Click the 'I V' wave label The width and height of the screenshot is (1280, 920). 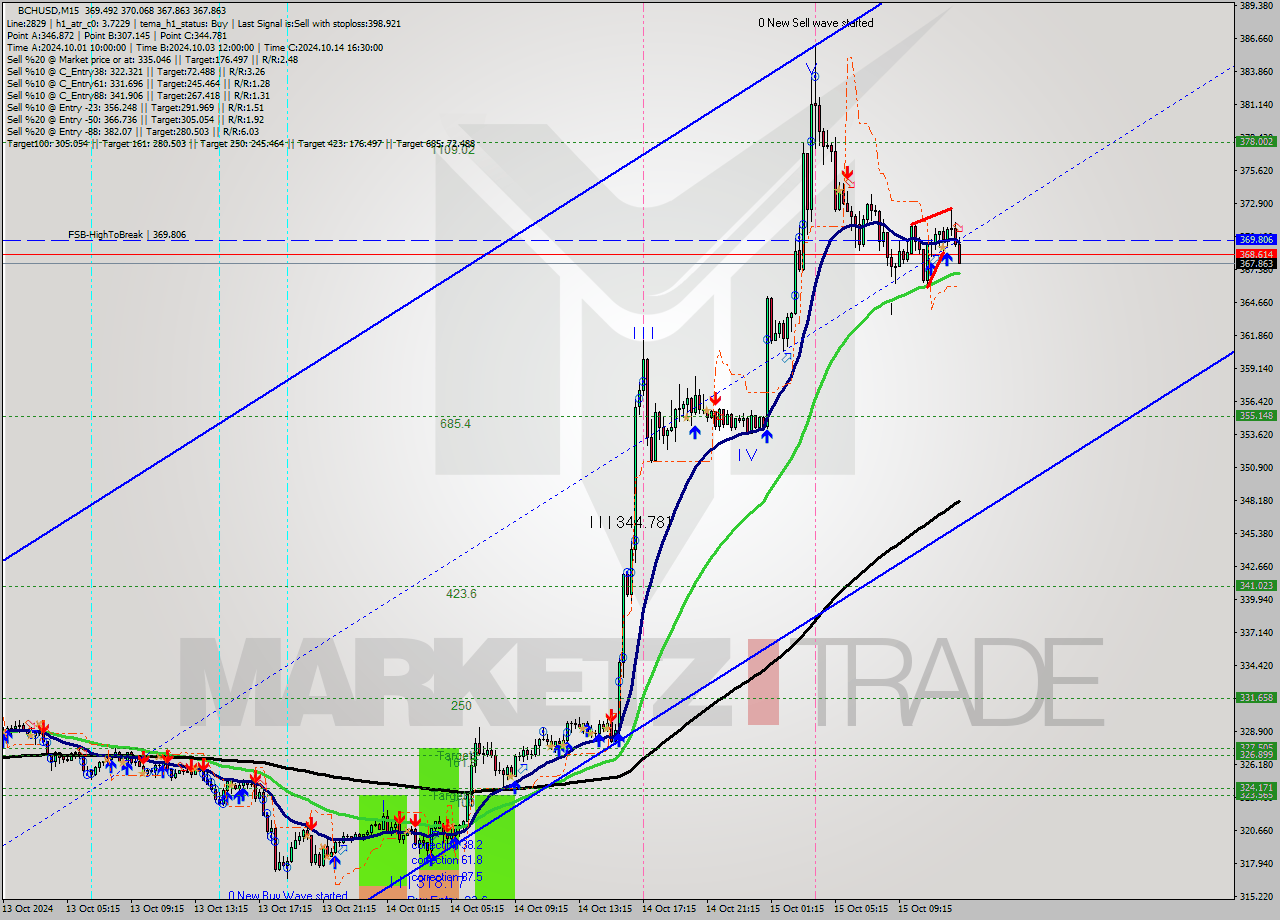tap(747, 455)
